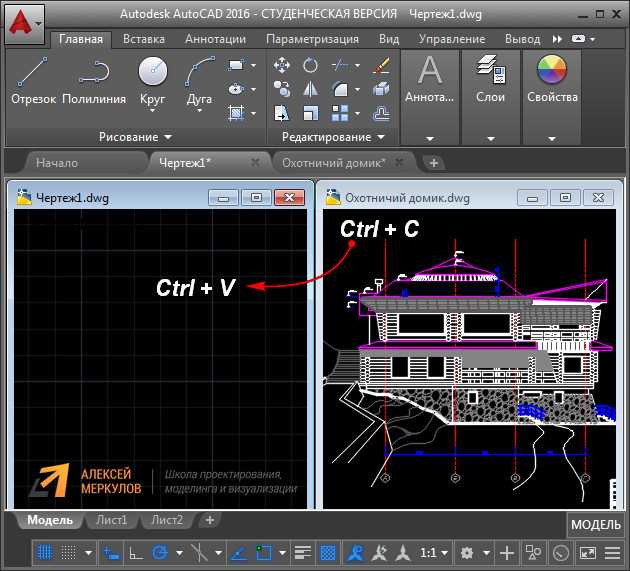
Task: Expand the Редактирование panel dropdown
Action: click(x=333, y=137)
